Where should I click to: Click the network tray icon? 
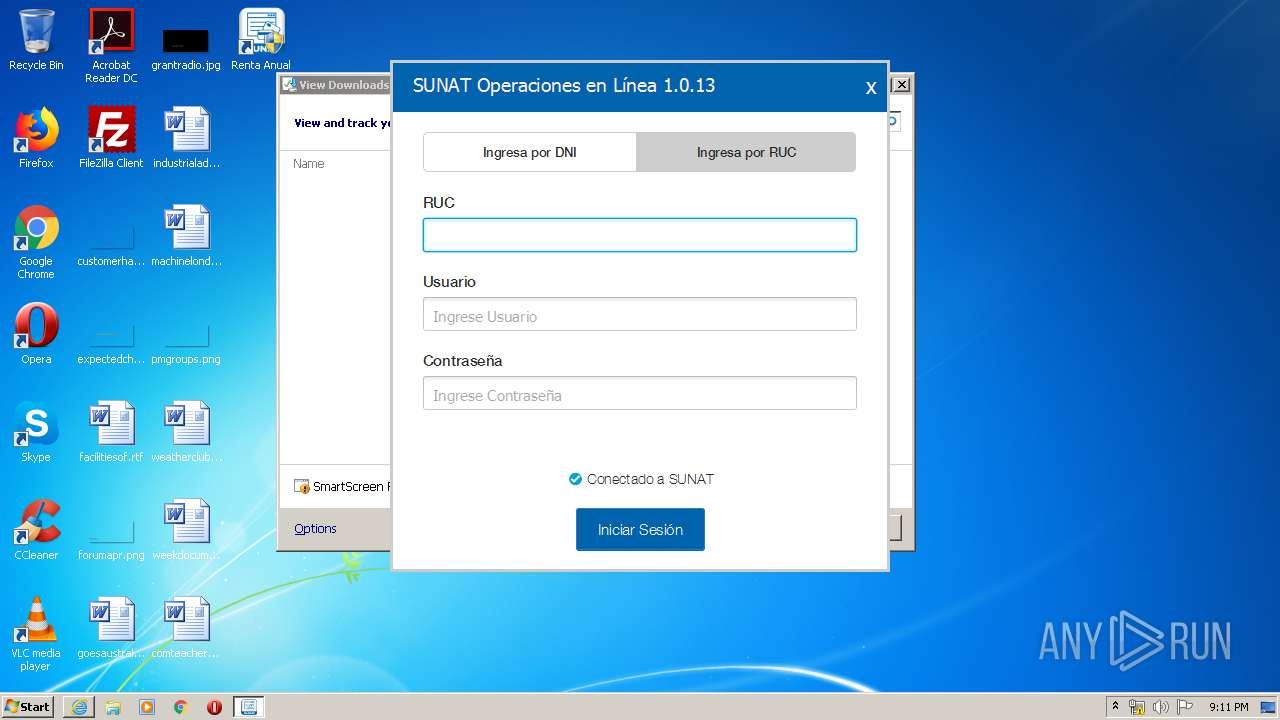coord(1137,707)
